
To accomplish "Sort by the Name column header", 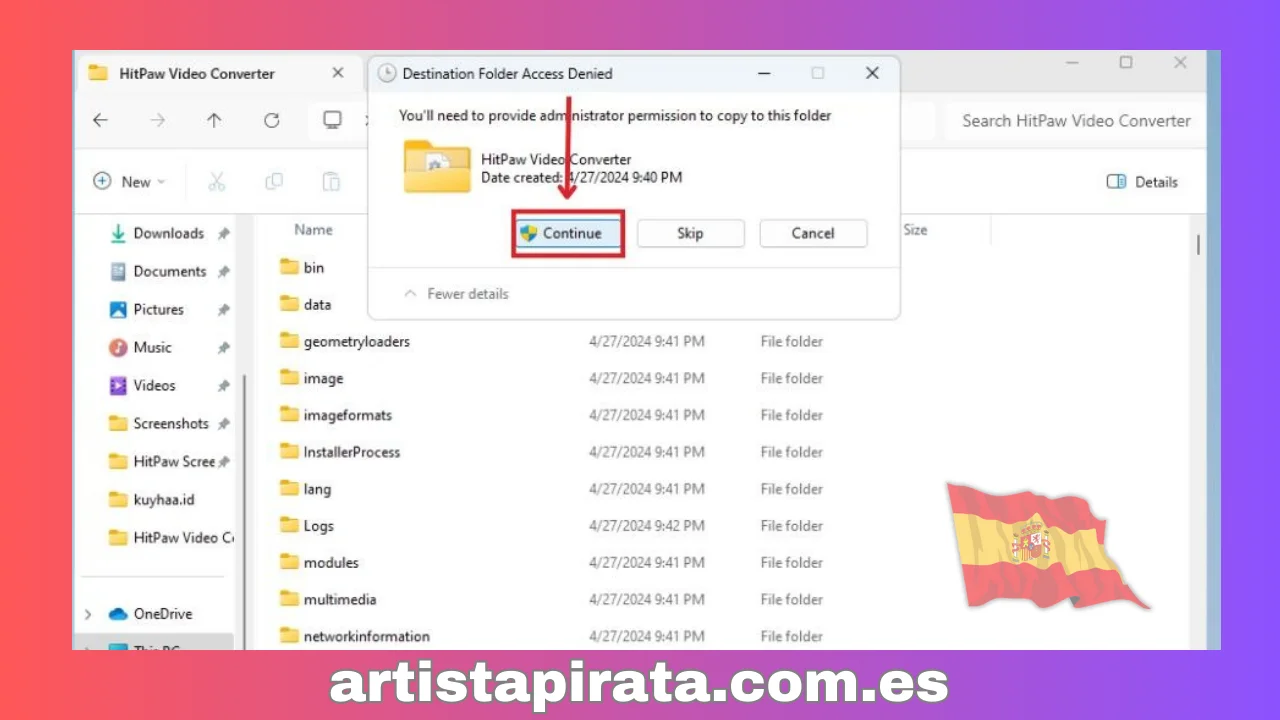I will coord(313,230).
